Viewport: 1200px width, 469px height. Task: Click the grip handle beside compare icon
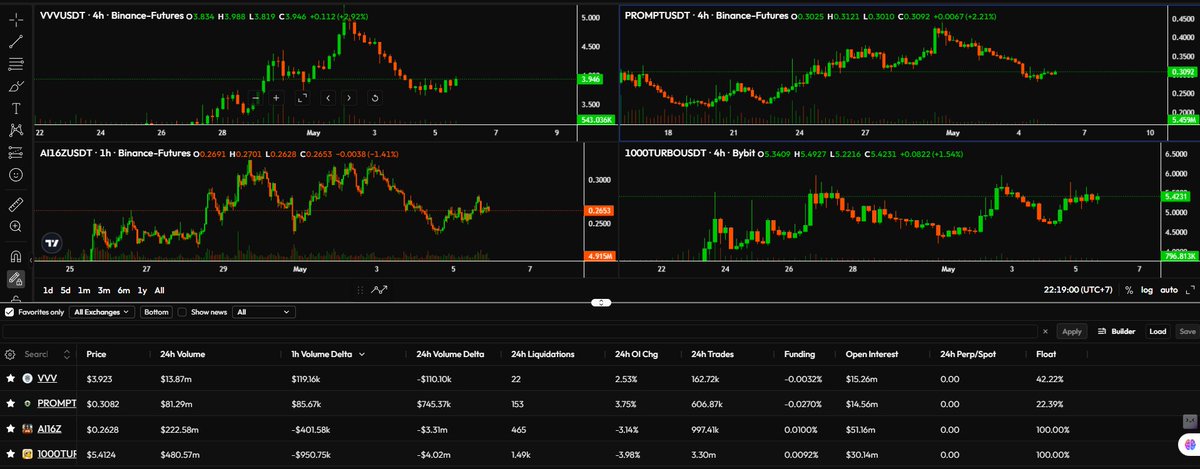pyautogui.click(x=360, y=290)
